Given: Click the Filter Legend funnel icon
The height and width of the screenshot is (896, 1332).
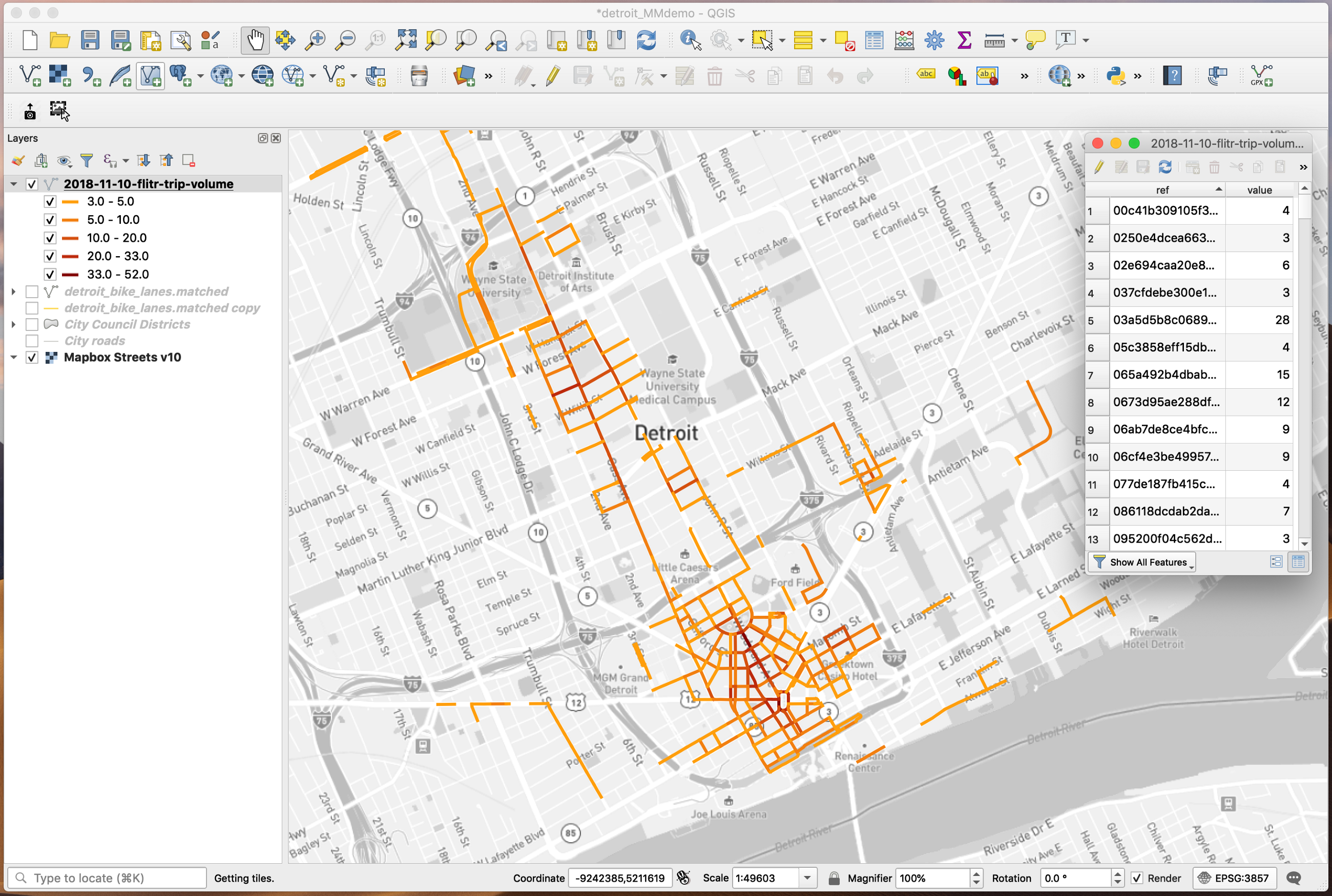Looking at the screenshot, I should coord(86,161).
